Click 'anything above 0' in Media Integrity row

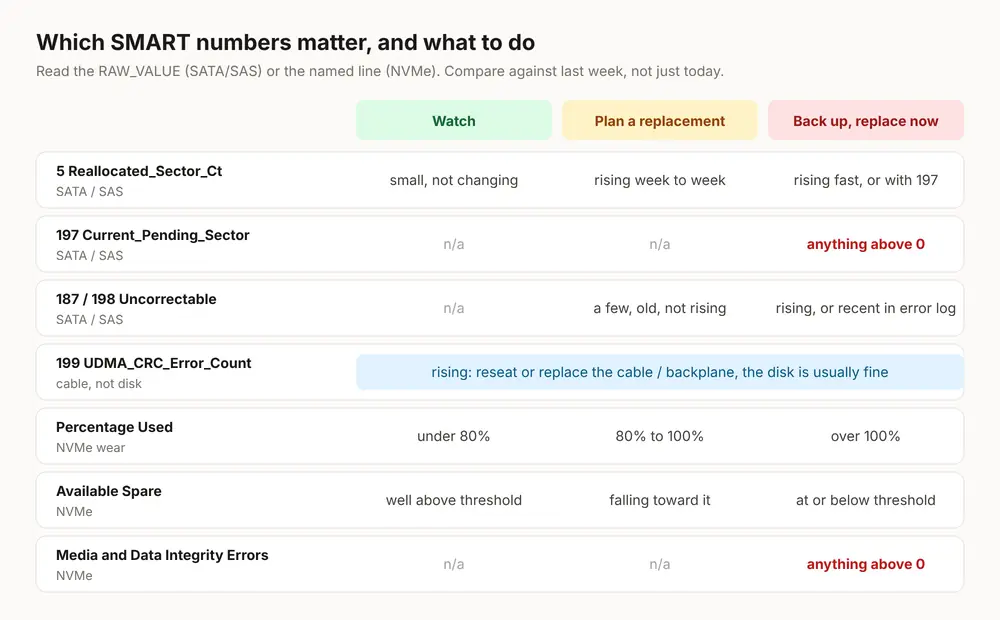click(865, 564)
